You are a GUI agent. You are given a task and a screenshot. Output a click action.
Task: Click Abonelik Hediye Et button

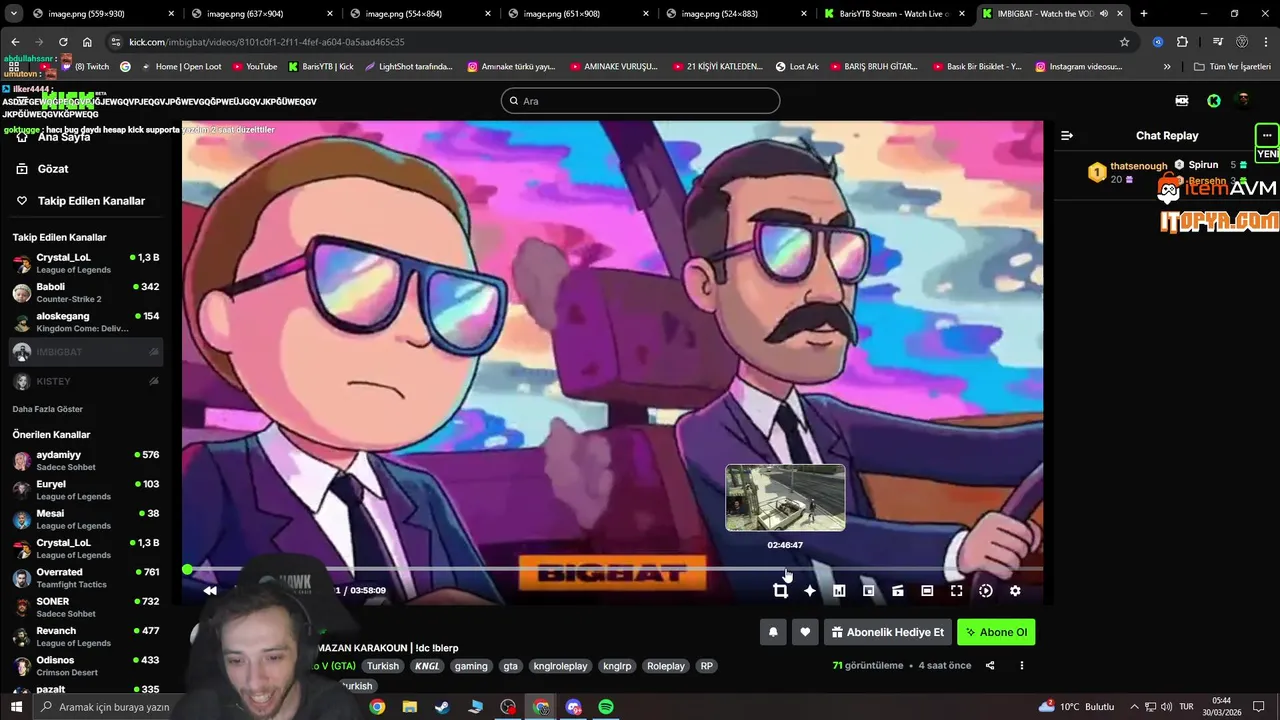[887, 632]
